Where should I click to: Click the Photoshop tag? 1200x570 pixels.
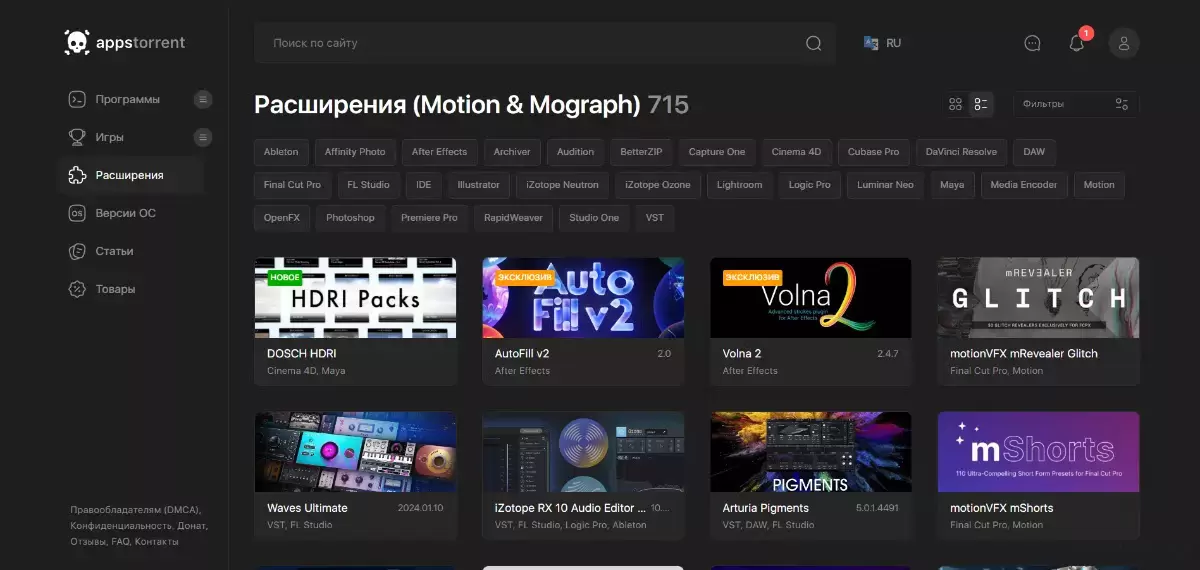point(350,218)
